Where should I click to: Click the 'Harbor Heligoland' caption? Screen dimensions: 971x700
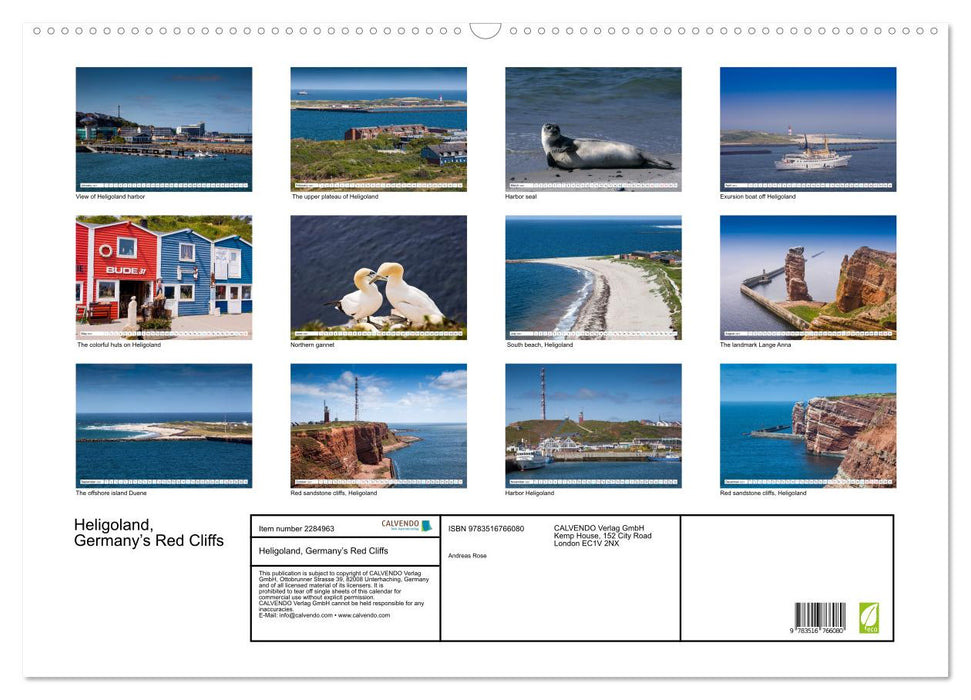pos(529,493)
